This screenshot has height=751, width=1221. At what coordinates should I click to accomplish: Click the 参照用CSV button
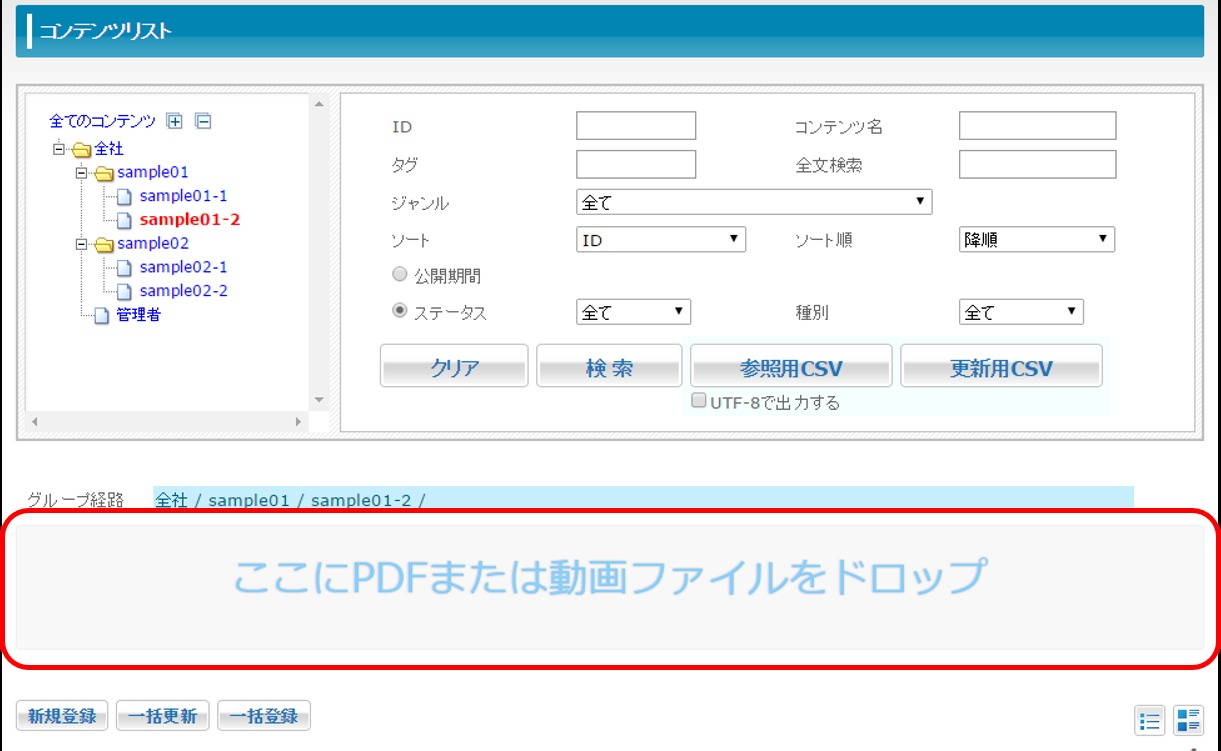pyautogui.click(x=790, y=368)
